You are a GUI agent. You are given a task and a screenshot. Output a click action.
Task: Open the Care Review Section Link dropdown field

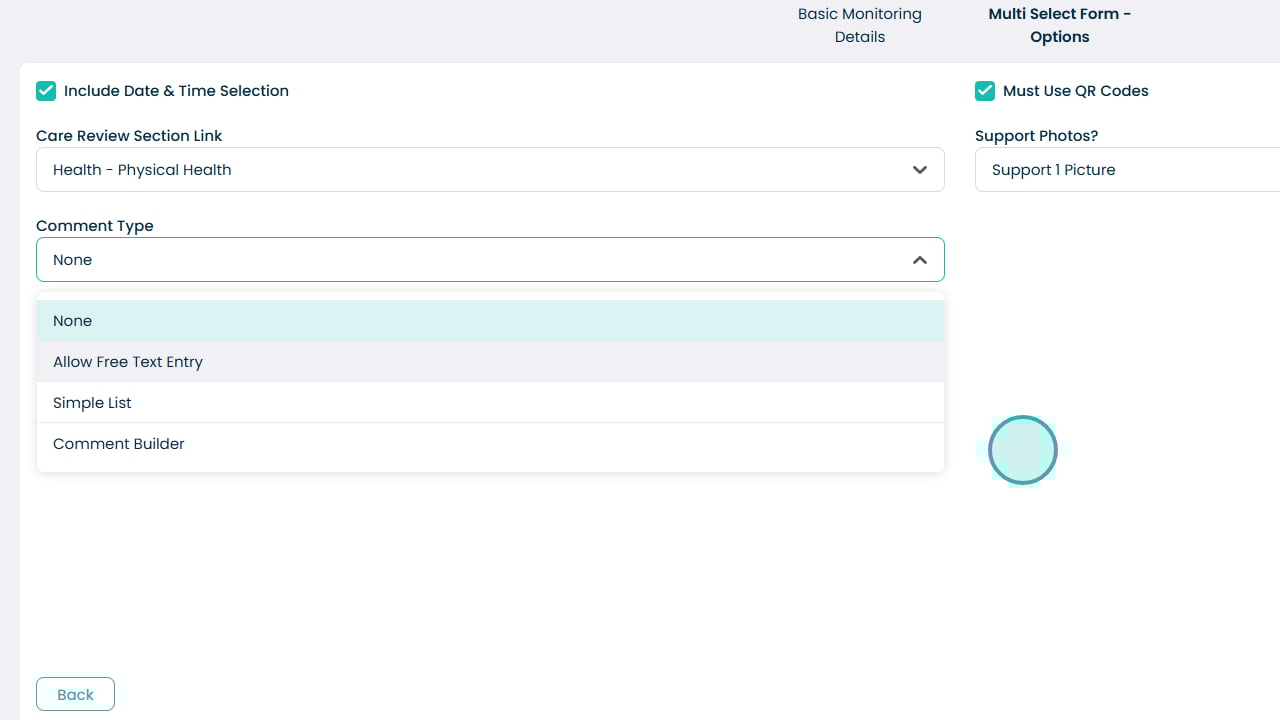[470, 170]
